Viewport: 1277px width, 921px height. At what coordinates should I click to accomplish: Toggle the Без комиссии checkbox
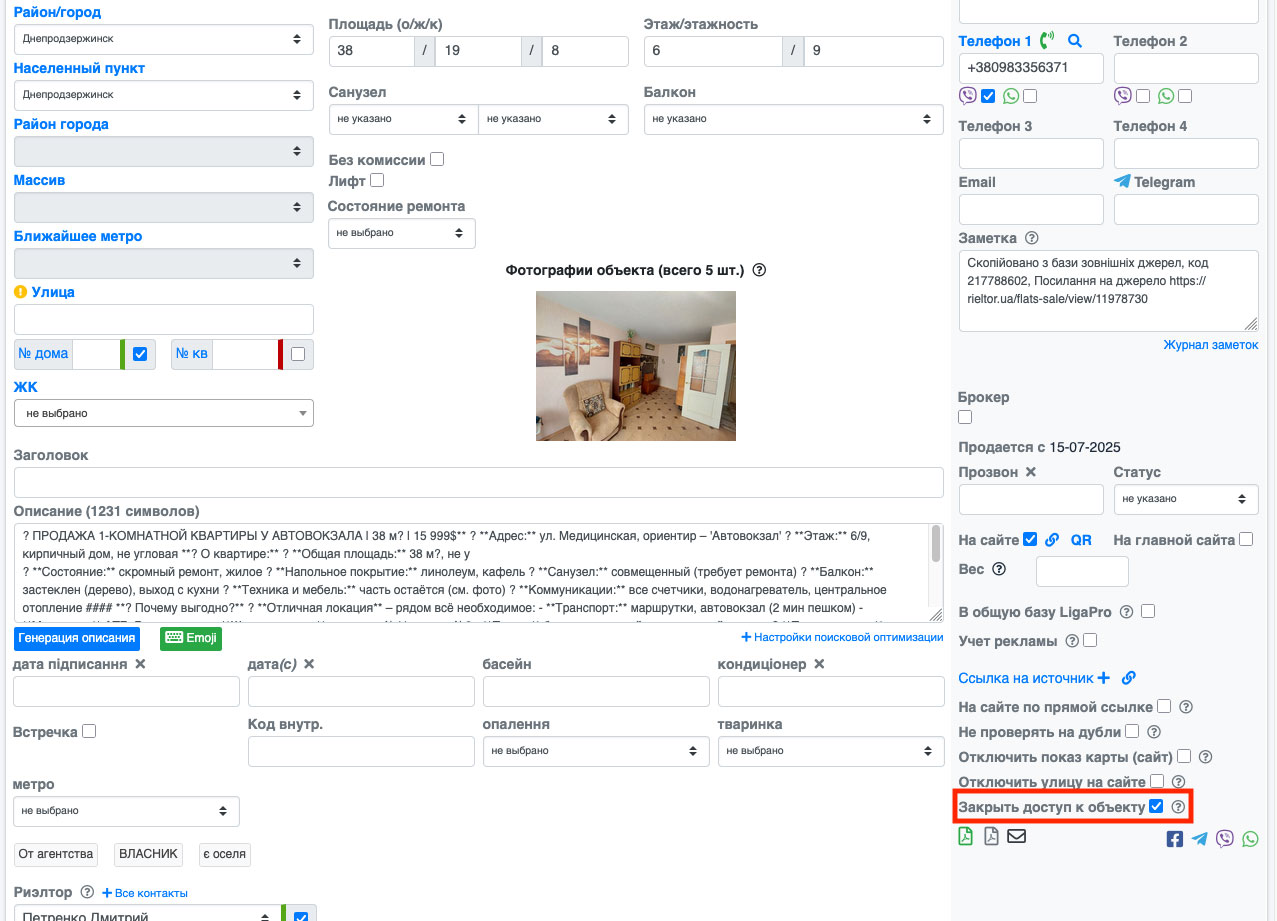click(x=437, y=159)
